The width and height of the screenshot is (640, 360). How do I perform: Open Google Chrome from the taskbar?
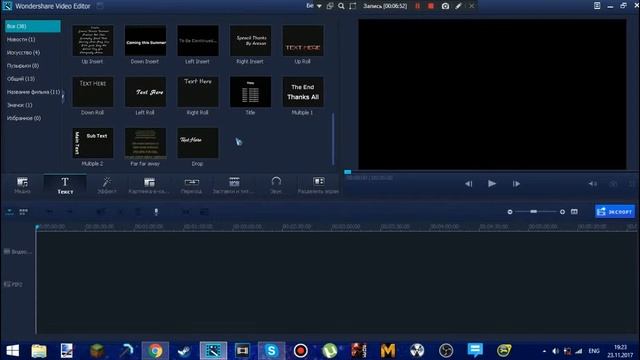(x=155, y=351)
